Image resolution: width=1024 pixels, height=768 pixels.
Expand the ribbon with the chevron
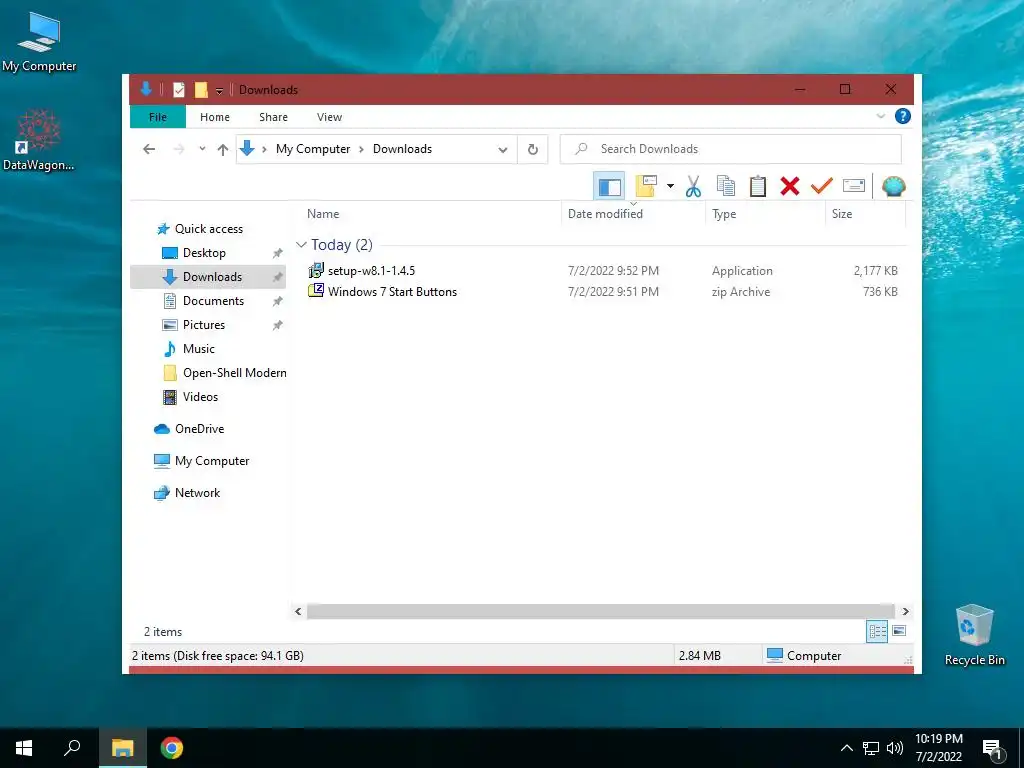pyautogui.click(x=880, y=116)
